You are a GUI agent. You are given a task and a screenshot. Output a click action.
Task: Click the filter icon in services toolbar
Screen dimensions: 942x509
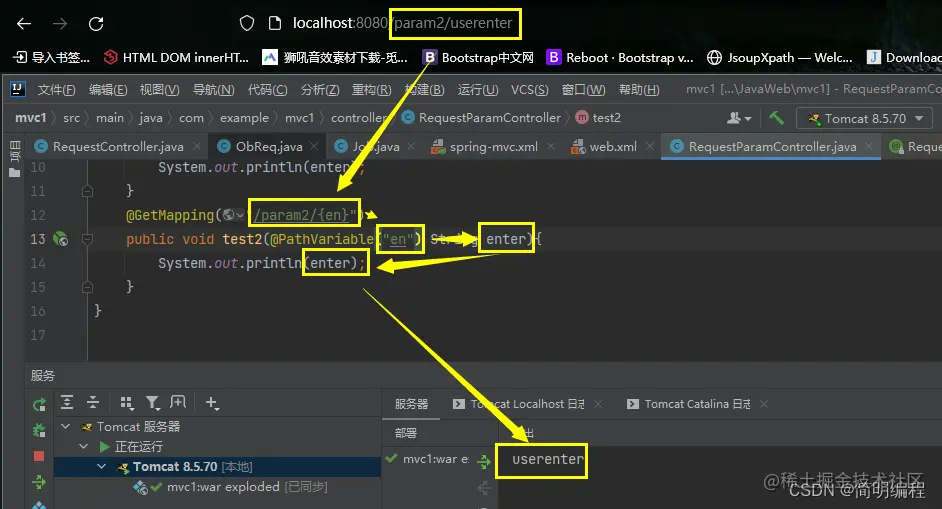(x=153, y=403)
